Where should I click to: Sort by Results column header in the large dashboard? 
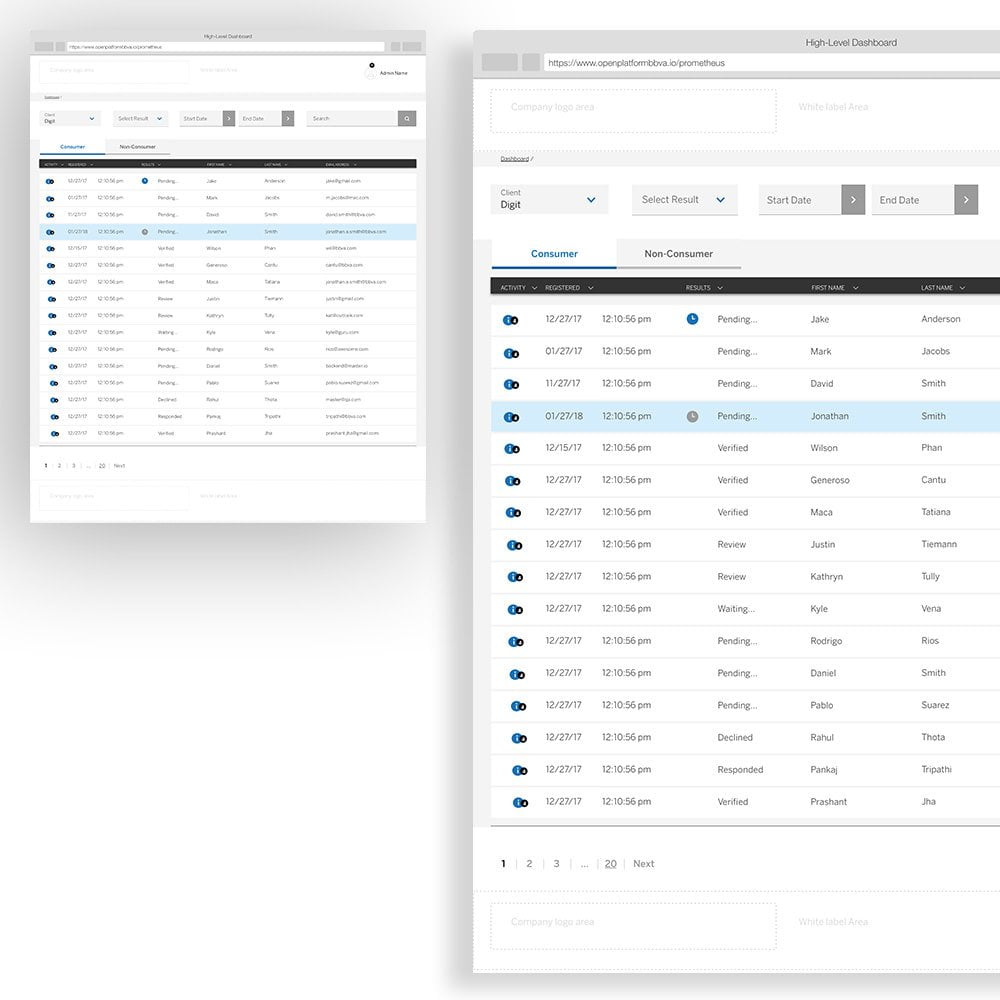tap(703, 288)
